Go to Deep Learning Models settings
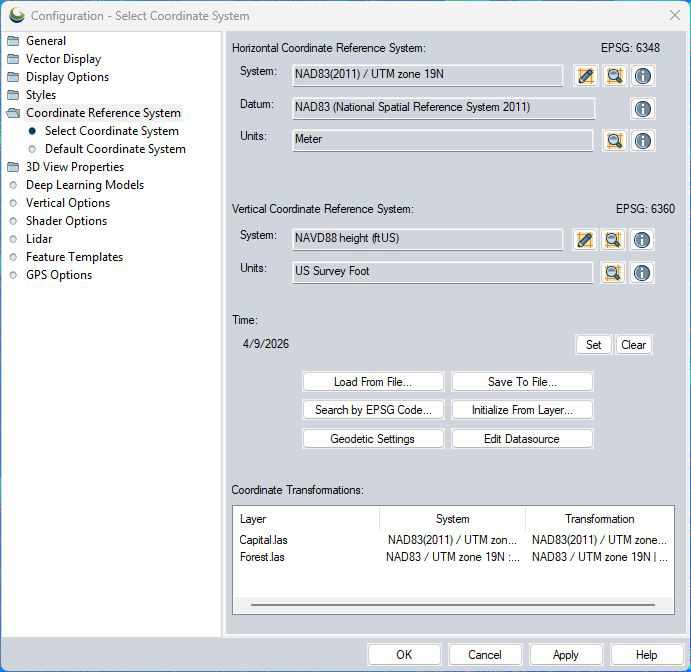 coord(84,185)
